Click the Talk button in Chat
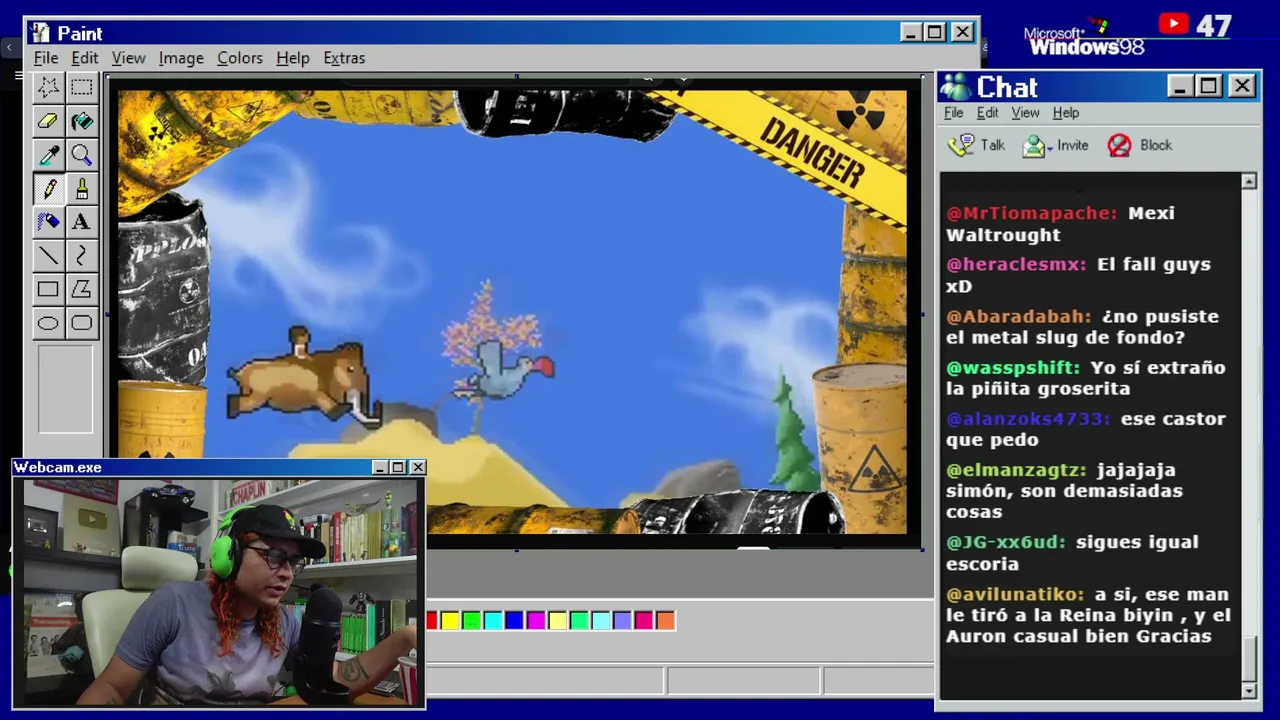Screen dimensions: 1280x720 pos(977,146)
